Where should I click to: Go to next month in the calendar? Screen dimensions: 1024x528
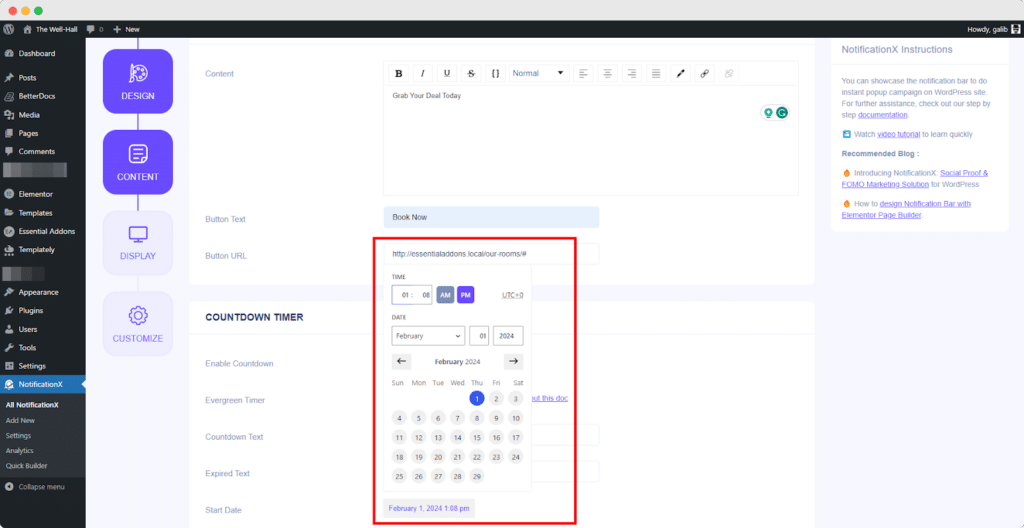513,361
